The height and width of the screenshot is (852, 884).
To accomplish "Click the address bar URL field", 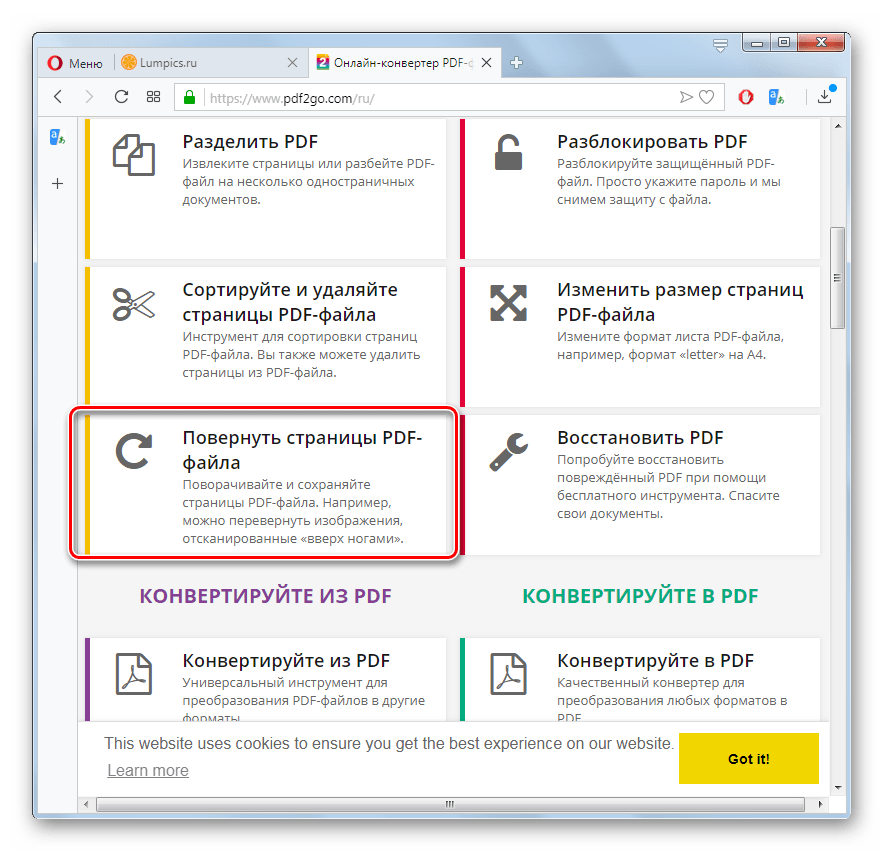I will coord(440,98).
